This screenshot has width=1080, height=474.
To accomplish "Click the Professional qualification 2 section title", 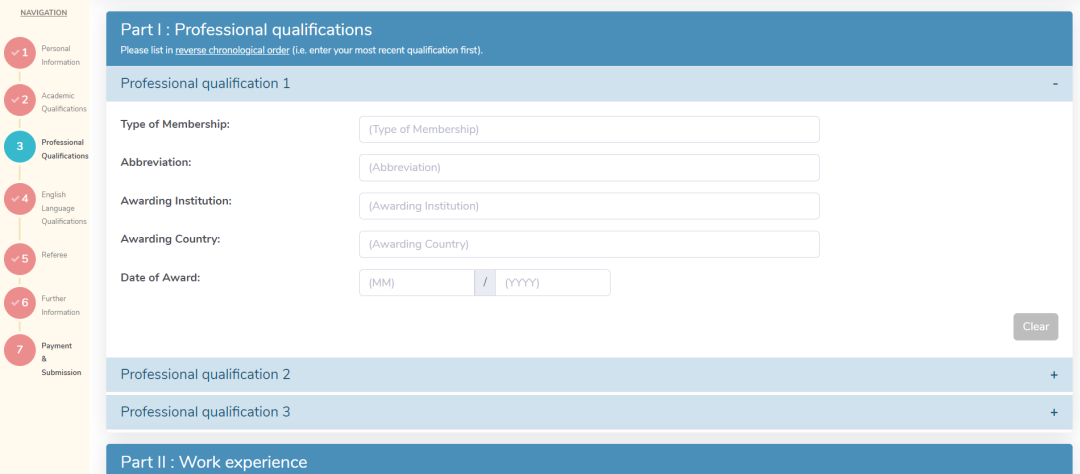I will coord(205,374).
